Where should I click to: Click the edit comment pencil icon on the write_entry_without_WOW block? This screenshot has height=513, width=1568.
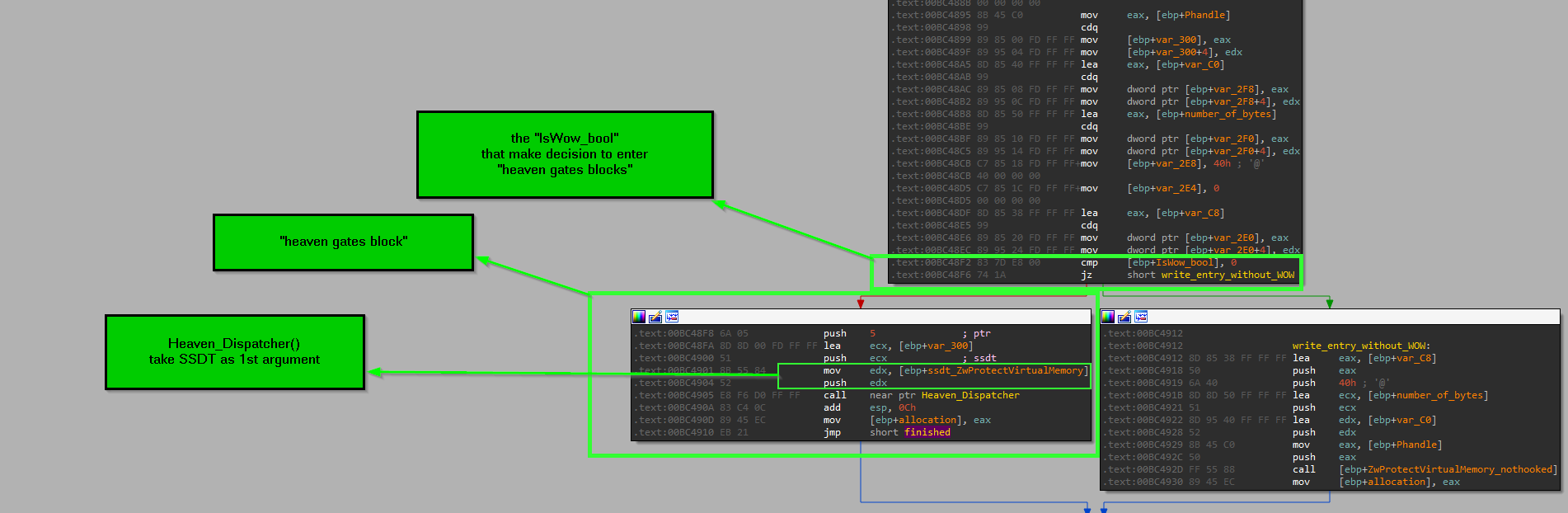pos(1124,317)
